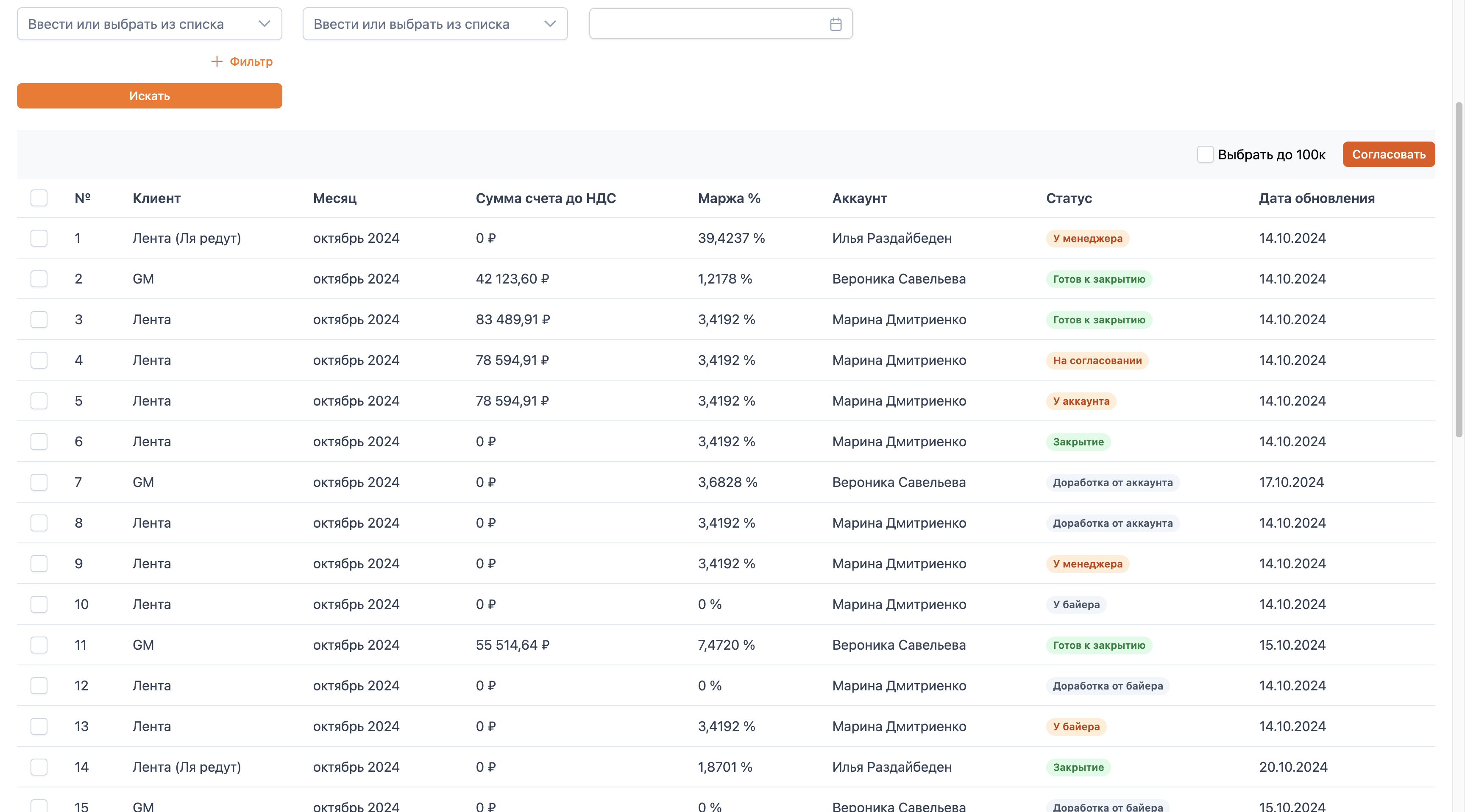Click the Фильтр add-filter link
Image resolution: width=1465 pixels, height=812 pixels.
[x=251, y=61]
